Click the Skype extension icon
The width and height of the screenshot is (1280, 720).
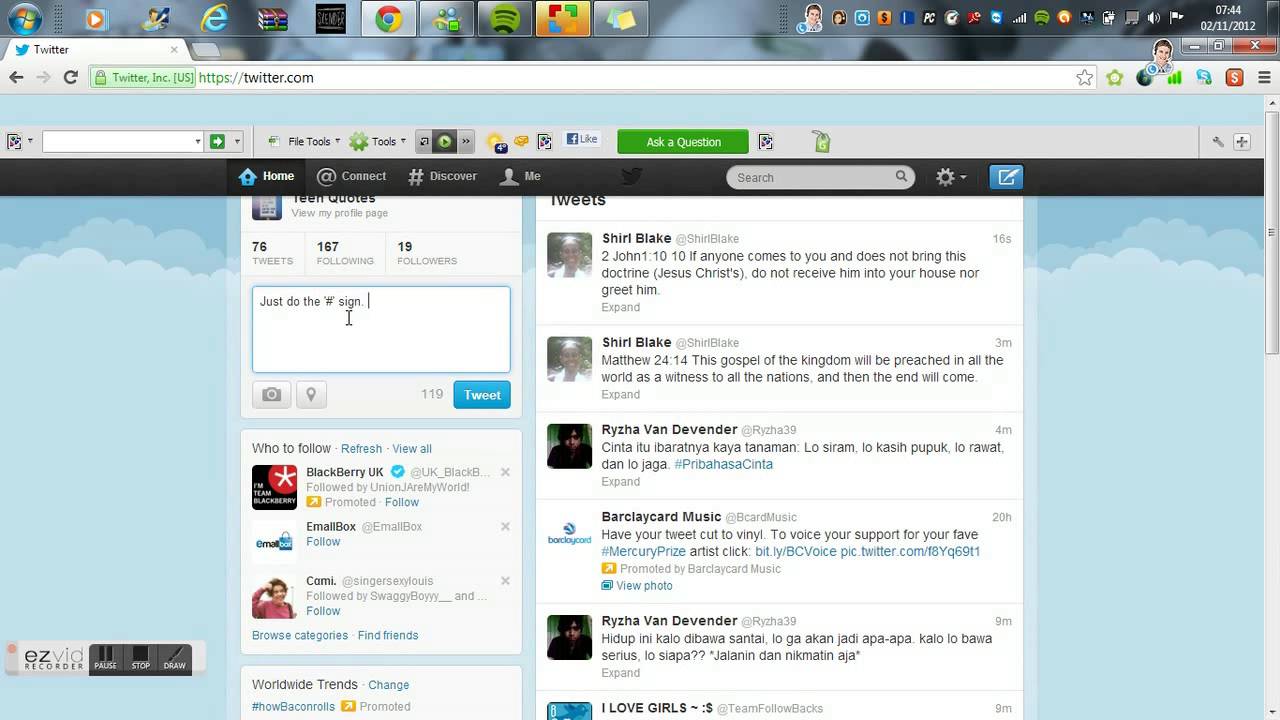(x=1204, y=77)
